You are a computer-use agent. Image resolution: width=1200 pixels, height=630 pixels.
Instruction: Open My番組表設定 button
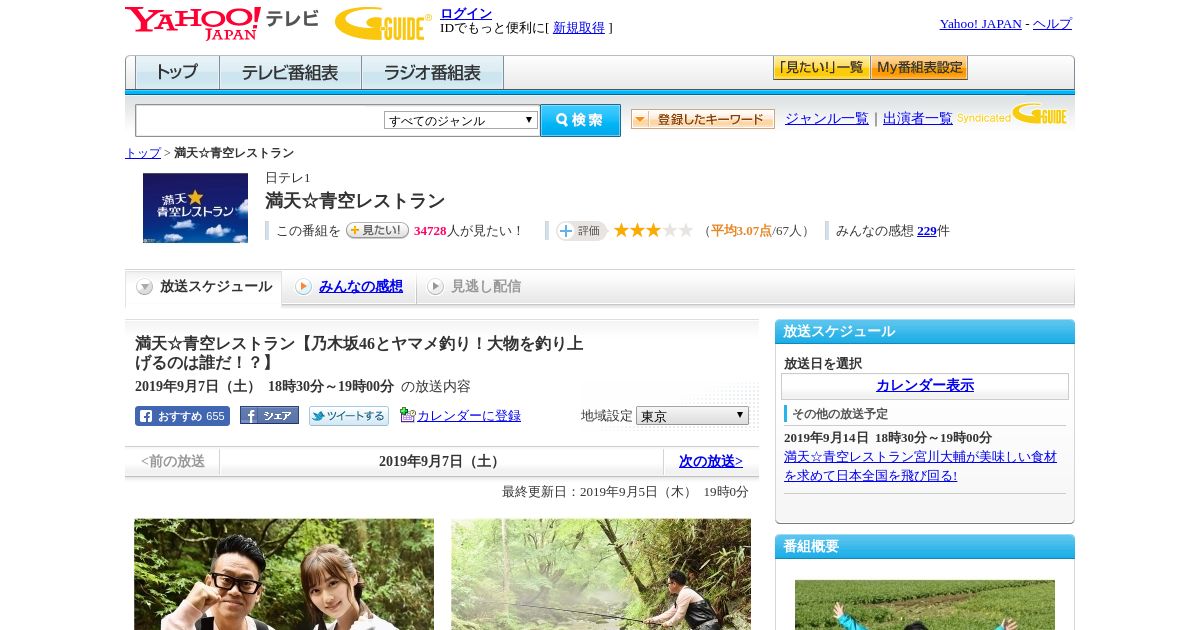(x=919, y=68)
